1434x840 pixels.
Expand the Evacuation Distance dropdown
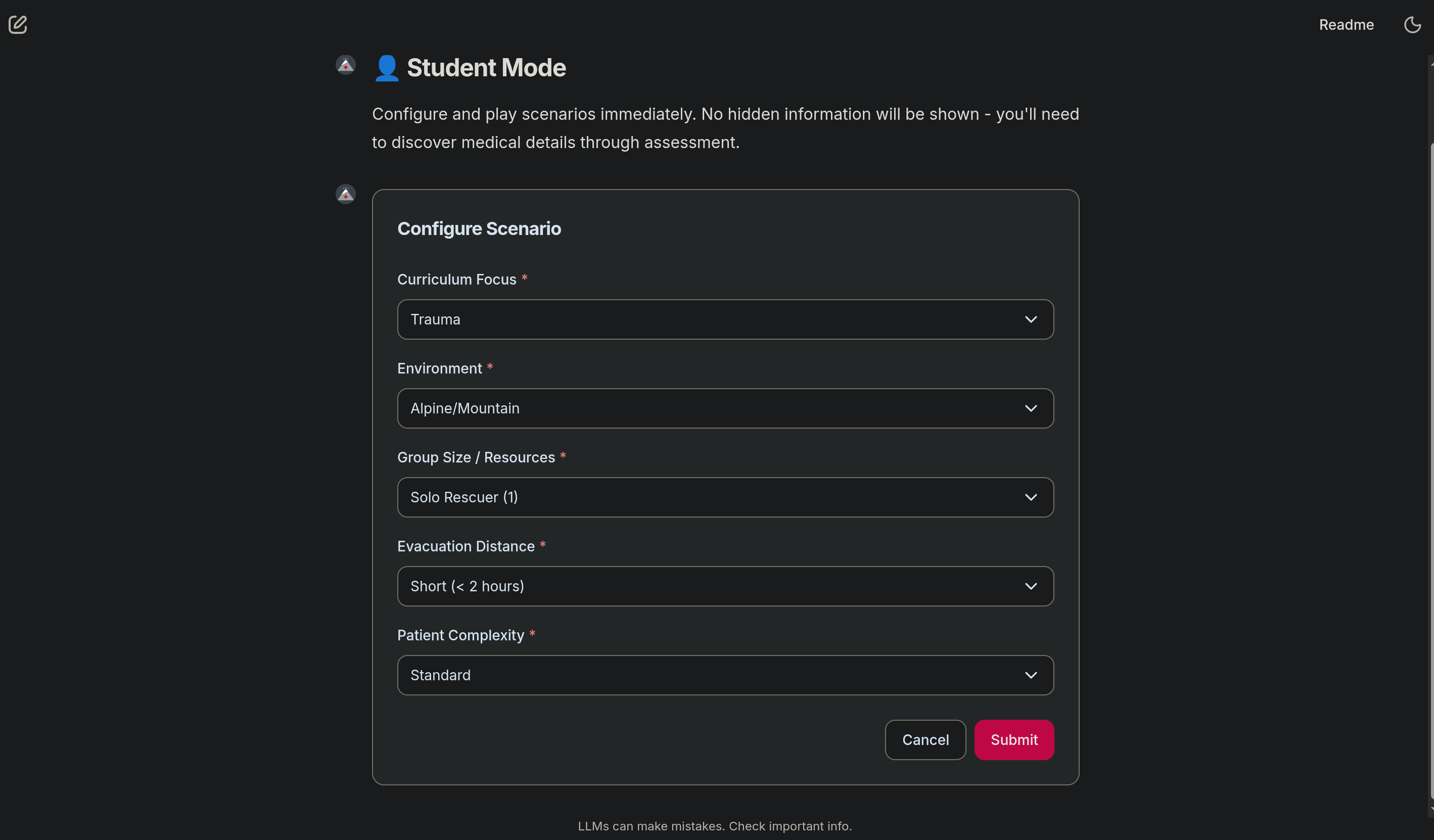725,586
